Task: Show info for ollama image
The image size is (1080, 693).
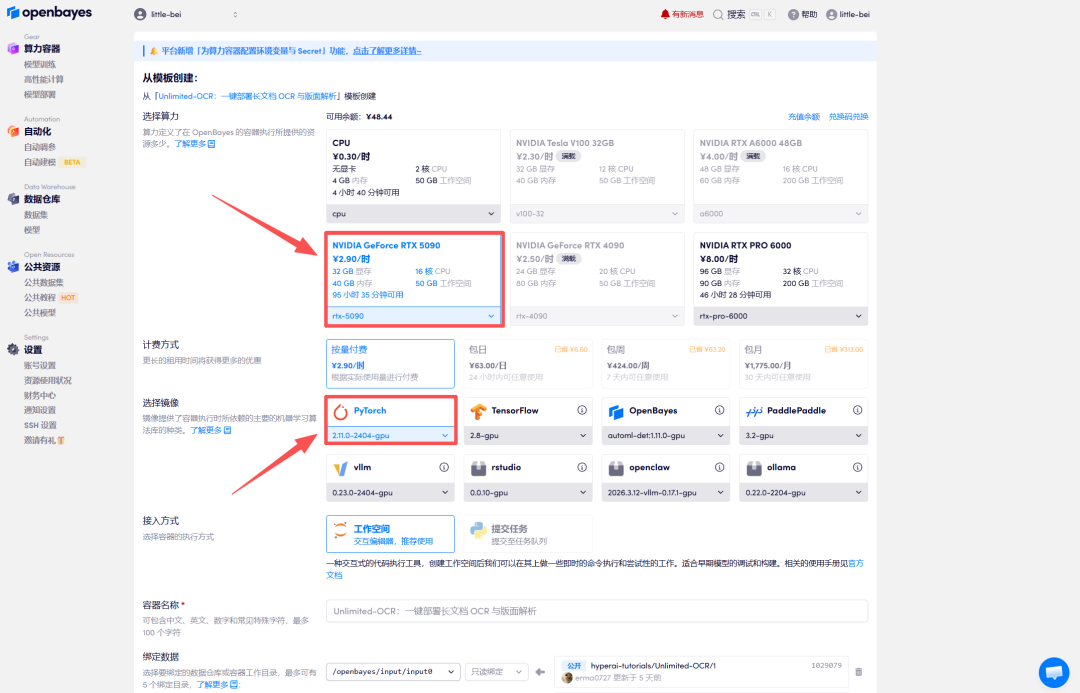Action: click(x=858, y=468)
